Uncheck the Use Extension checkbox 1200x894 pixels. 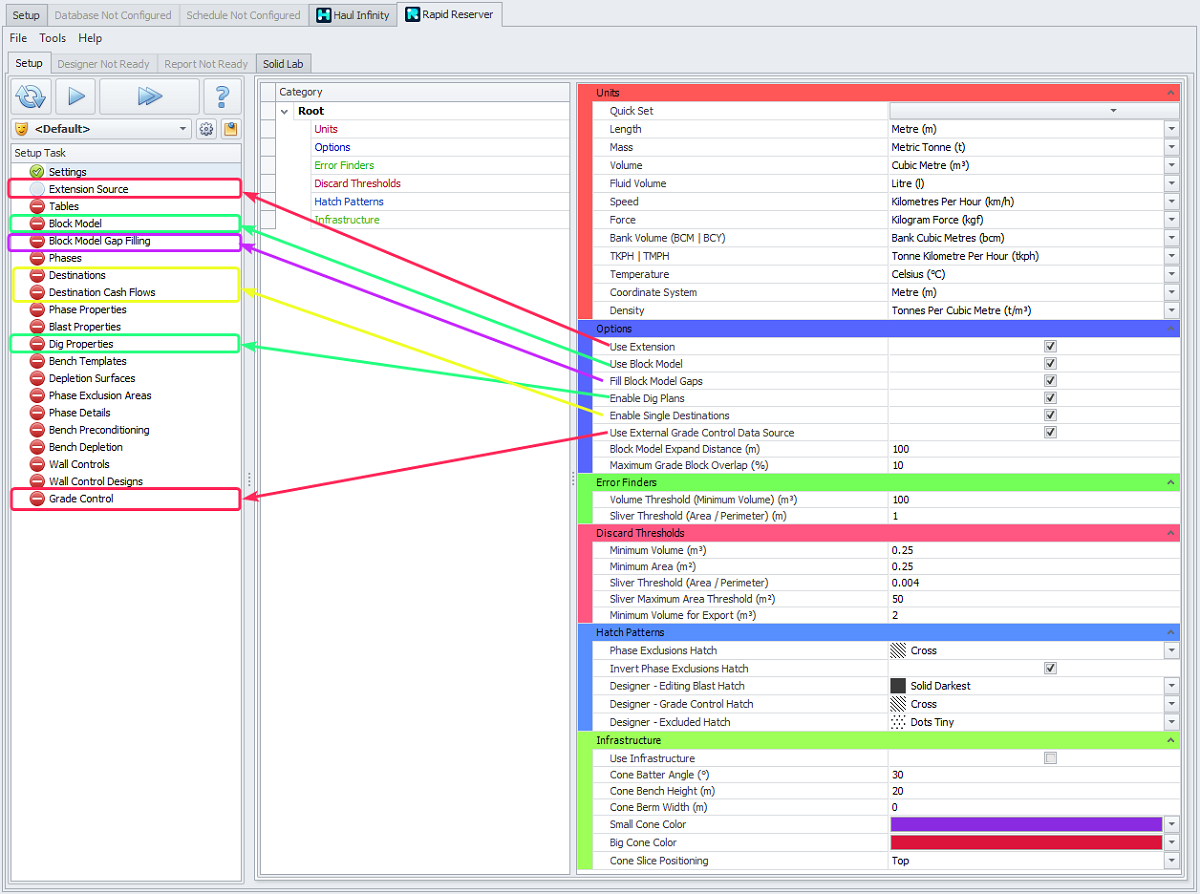[x=1050, y=346]
